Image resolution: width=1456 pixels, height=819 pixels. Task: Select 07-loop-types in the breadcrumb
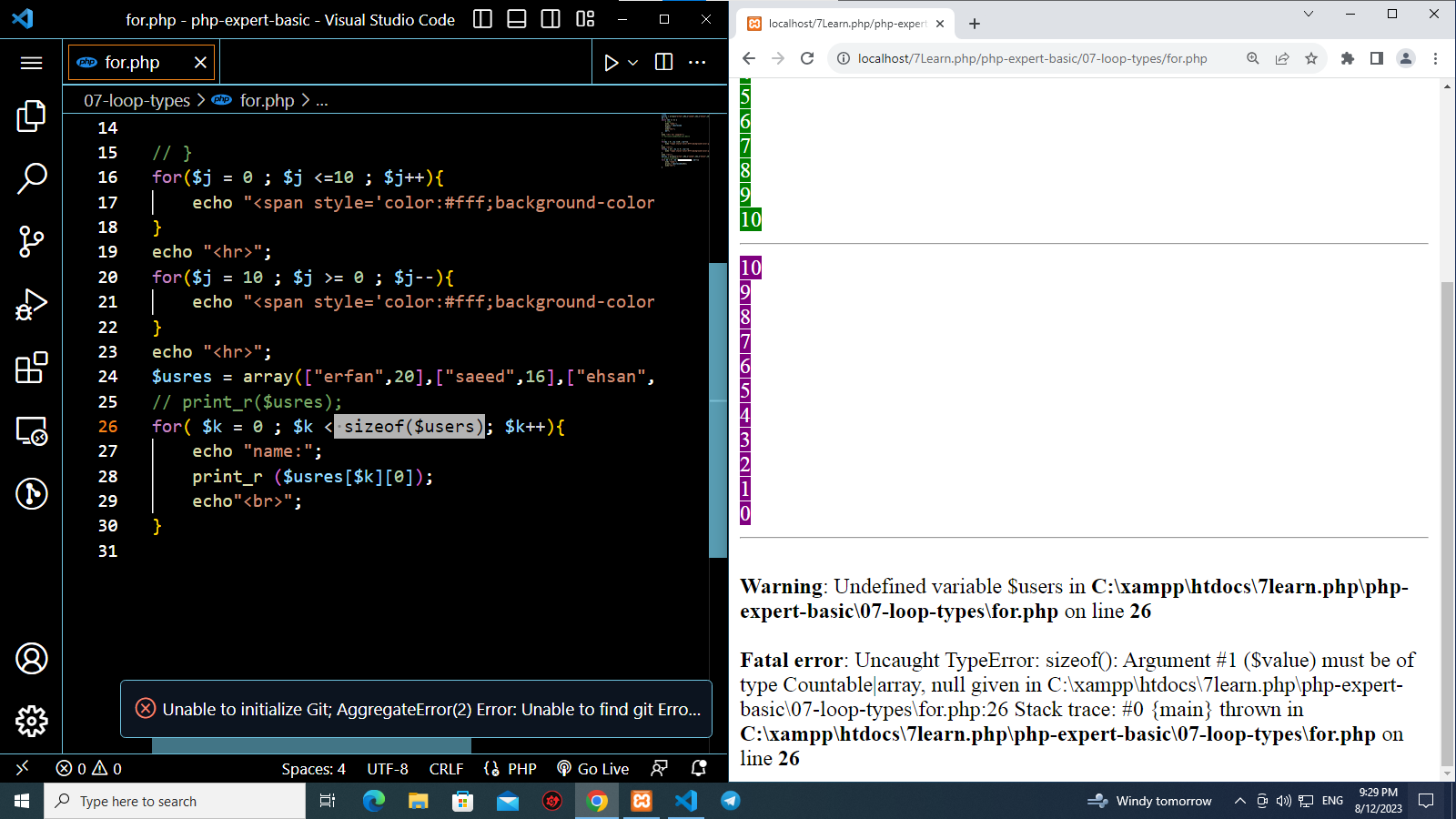click(x=137, y=100)
